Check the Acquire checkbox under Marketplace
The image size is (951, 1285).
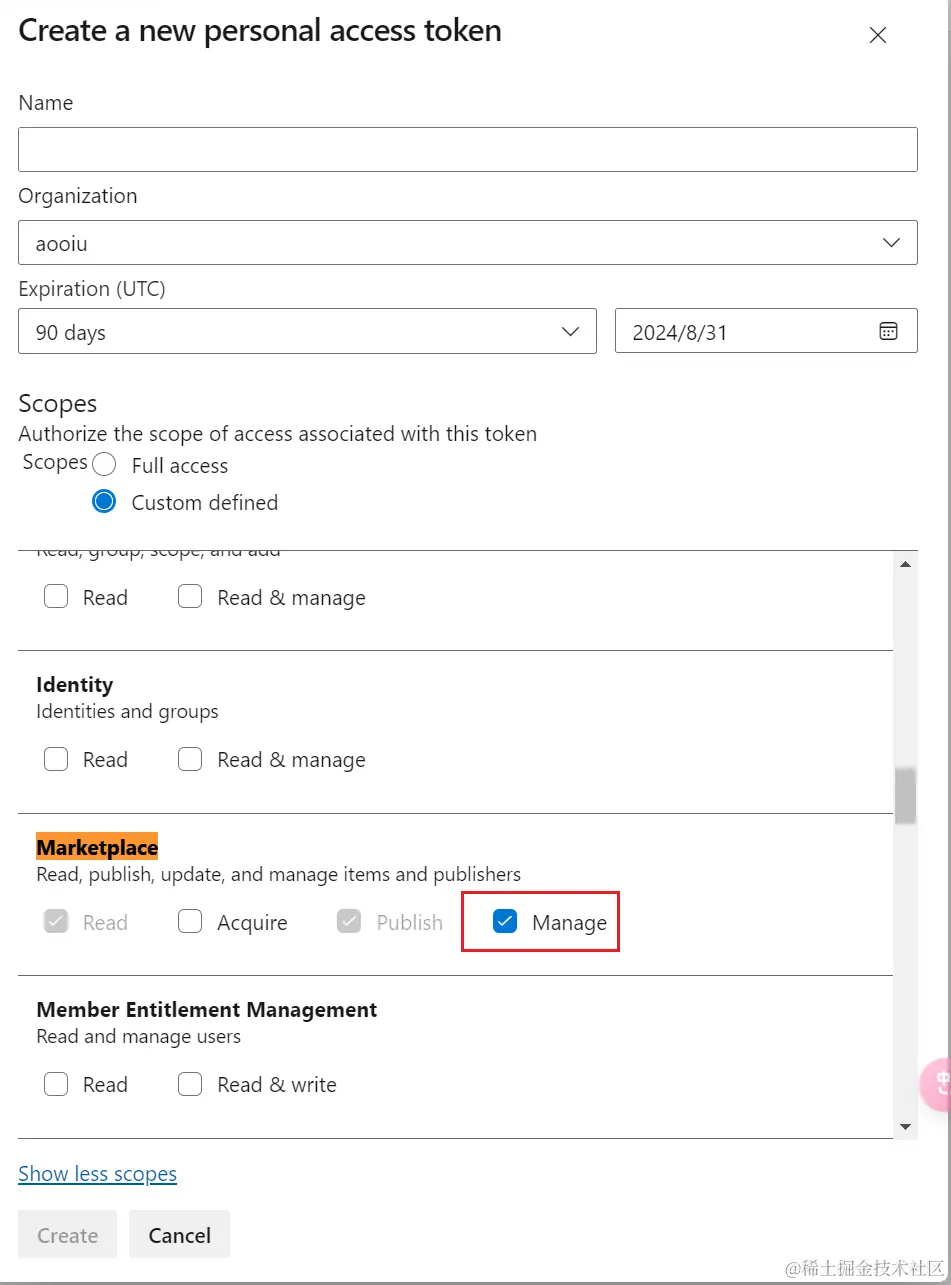190,922
